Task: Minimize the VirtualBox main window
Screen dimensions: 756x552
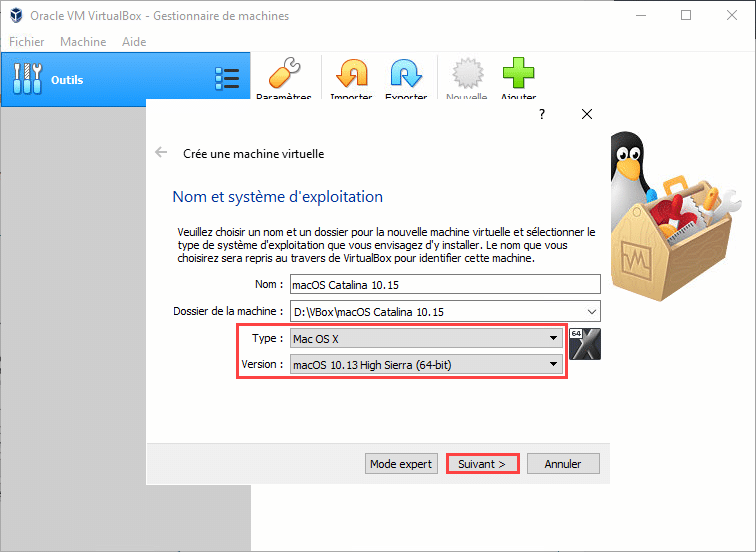Action: (641, 15)
